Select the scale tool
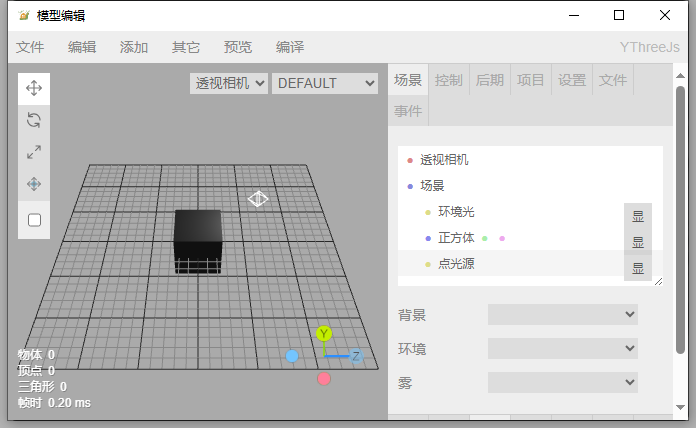696x428 pixels. tap(34, 152)
